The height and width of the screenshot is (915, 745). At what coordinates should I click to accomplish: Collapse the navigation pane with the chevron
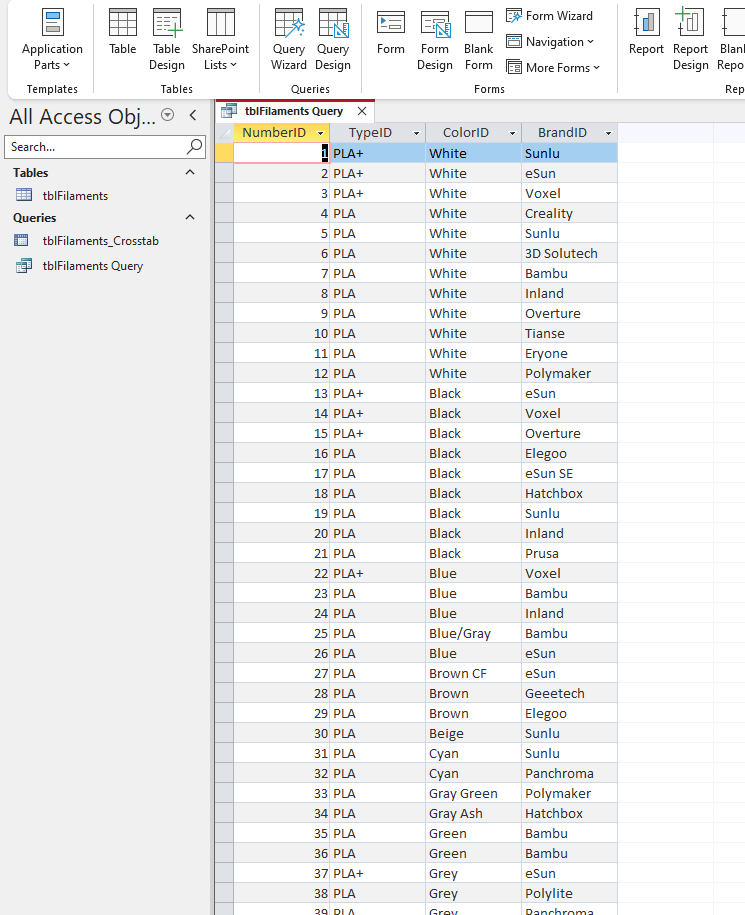pos(193,115)
